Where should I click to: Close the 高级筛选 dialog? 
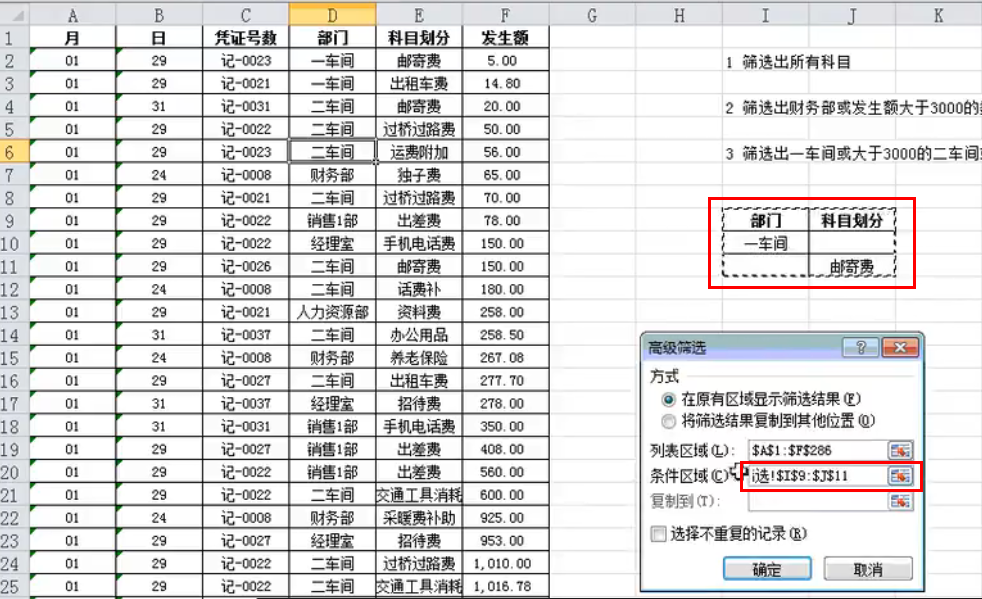pos(900,348)
